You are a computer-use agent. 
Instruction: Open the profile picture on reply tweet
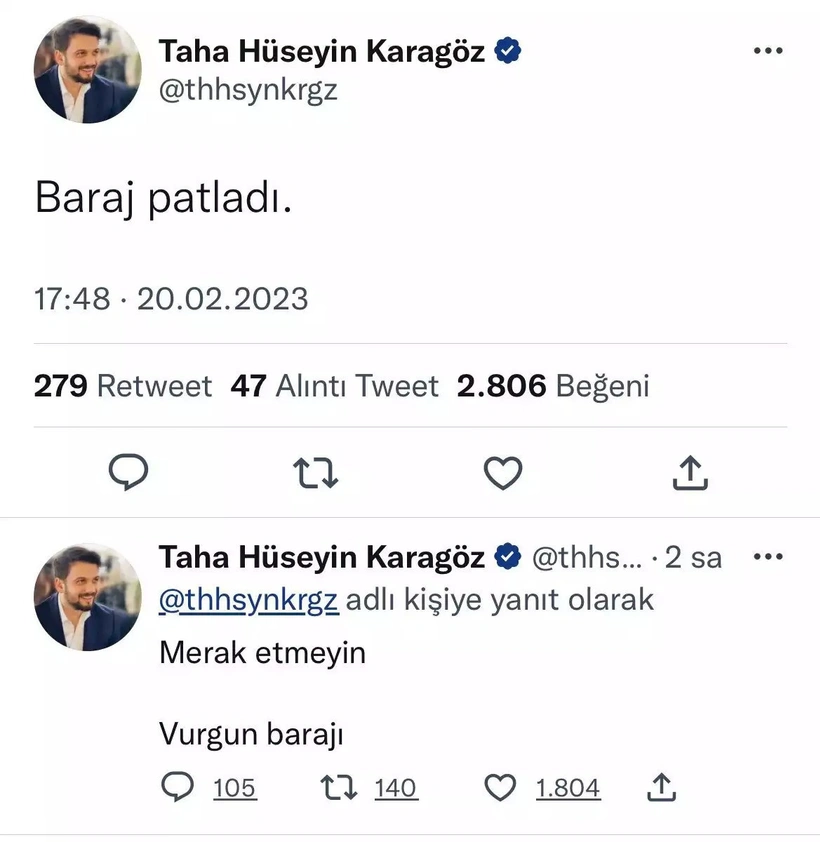[87, 598]
